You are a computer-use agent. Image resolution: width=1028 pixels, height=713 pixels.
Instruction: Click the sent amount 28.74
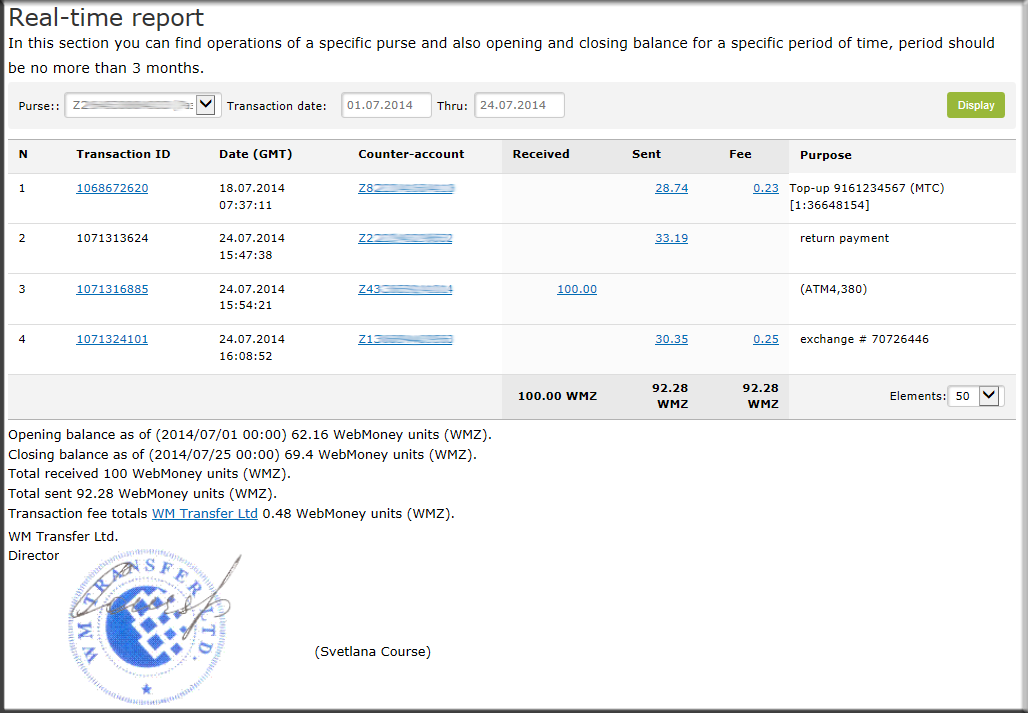point(671,188)
